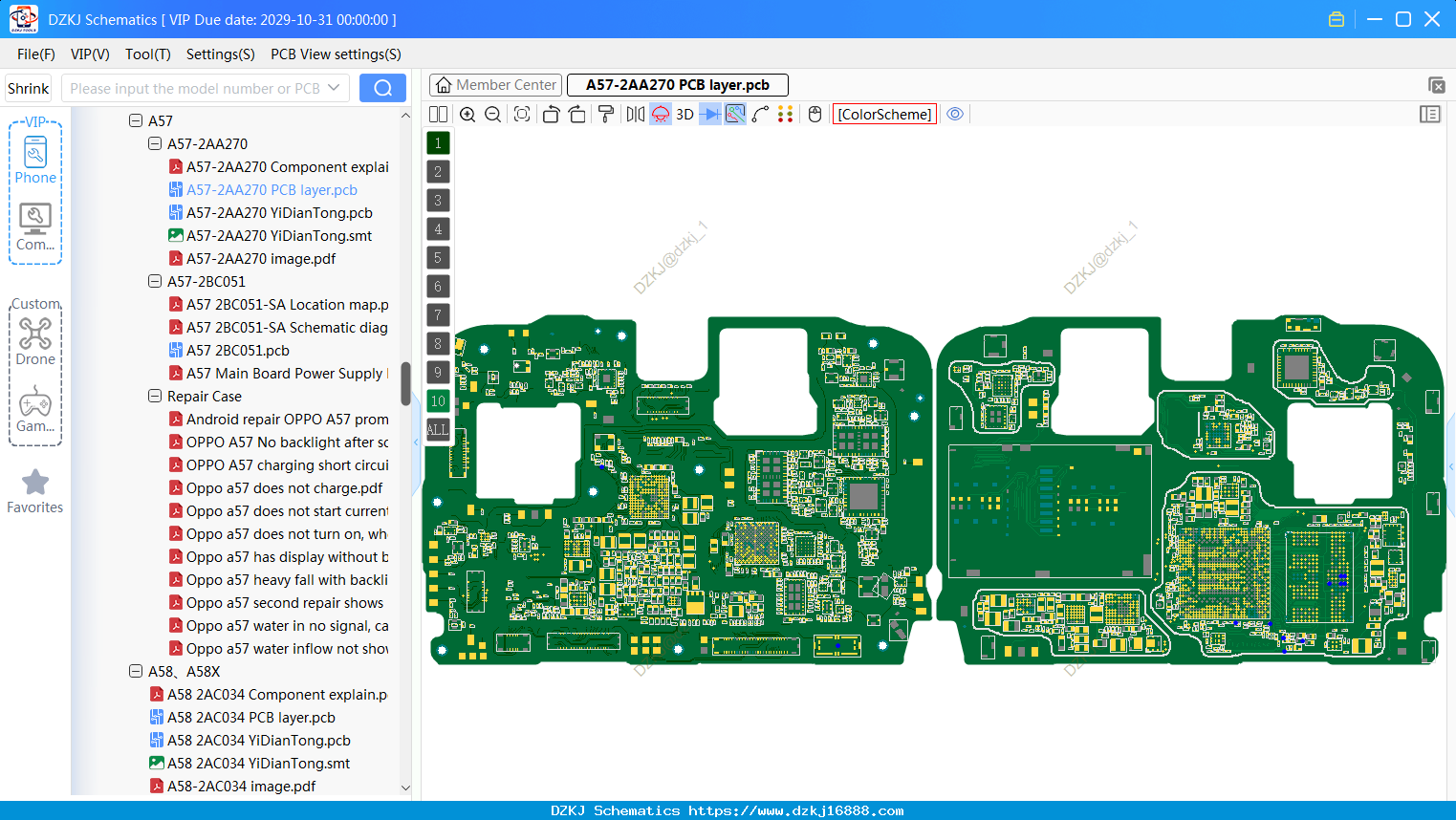Toggle the eye visibility icon
Viewport: 1456px width, 820px height.
point(955,115)
